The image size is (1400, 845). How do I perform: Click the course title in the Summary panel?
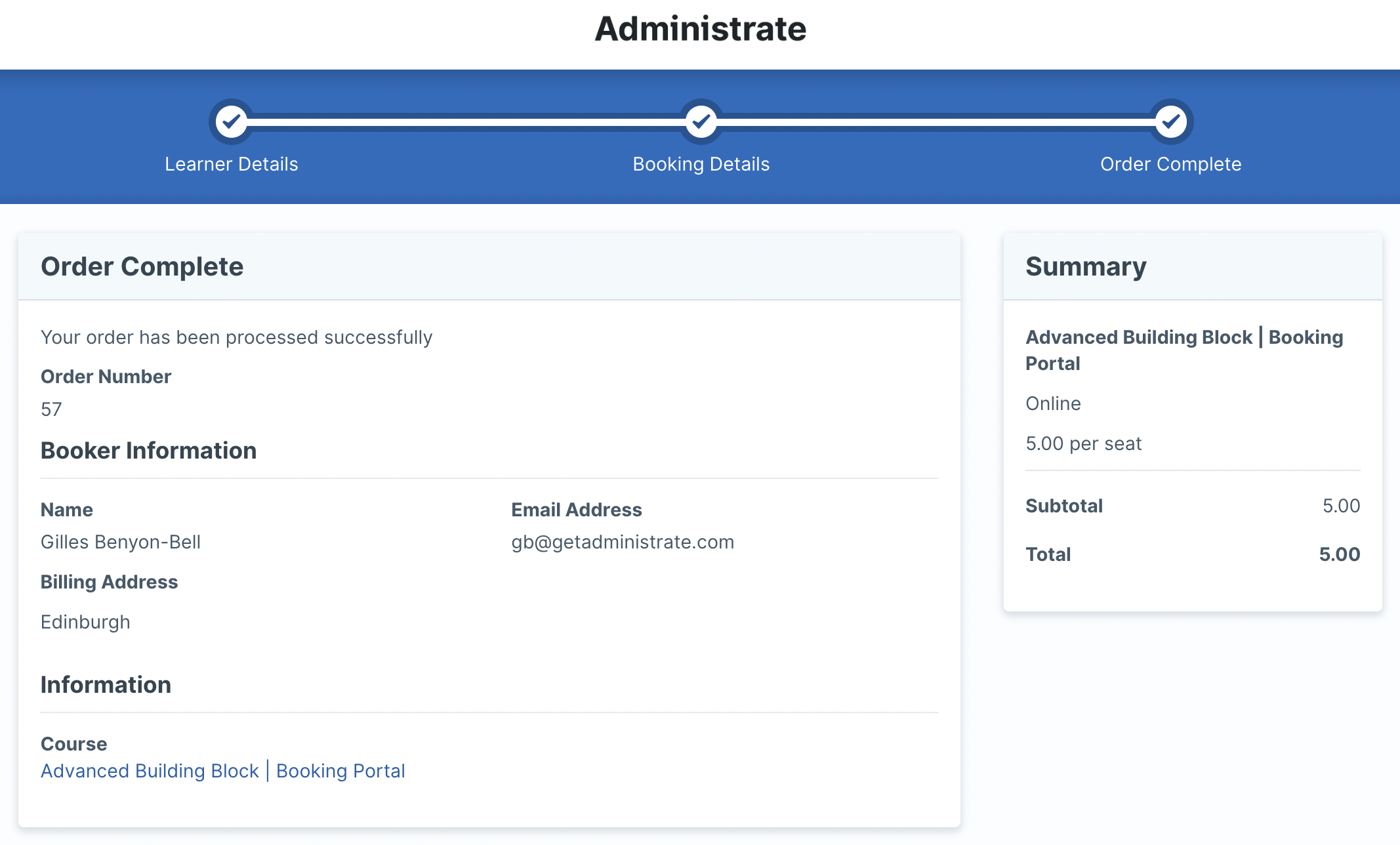pyautogui.click(x=1184, y=350)
